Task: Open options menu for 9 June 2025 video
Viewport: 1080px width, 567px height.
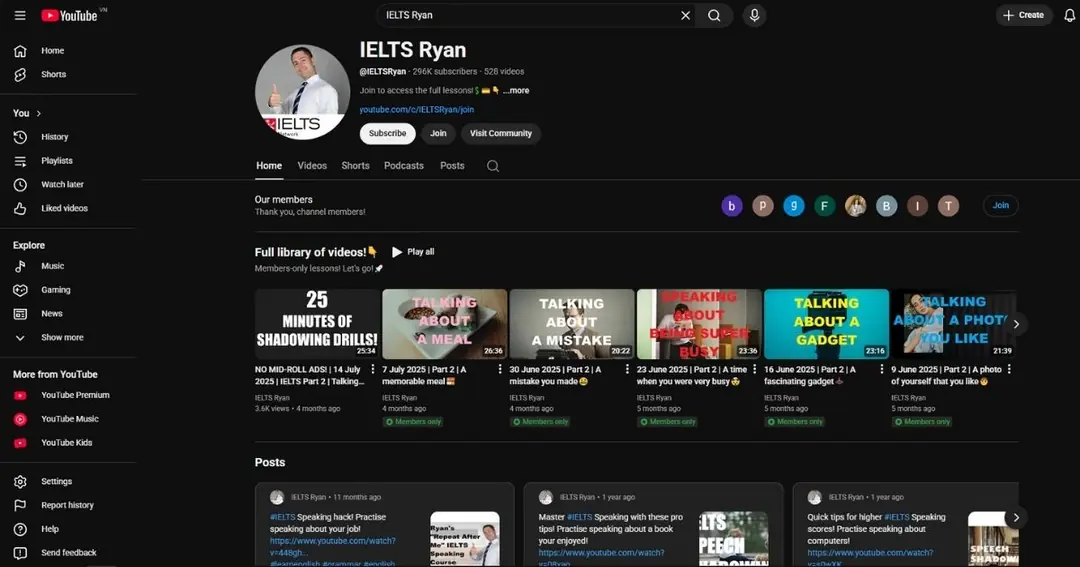Action: [x=1009, y=369]
